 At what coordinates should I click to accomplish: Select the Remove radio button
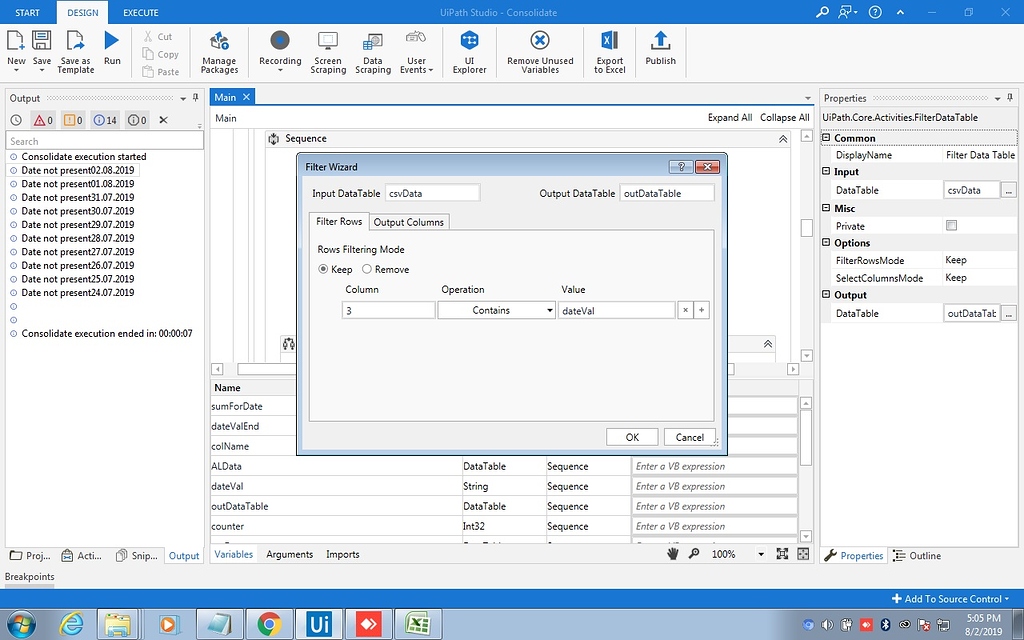367,269
